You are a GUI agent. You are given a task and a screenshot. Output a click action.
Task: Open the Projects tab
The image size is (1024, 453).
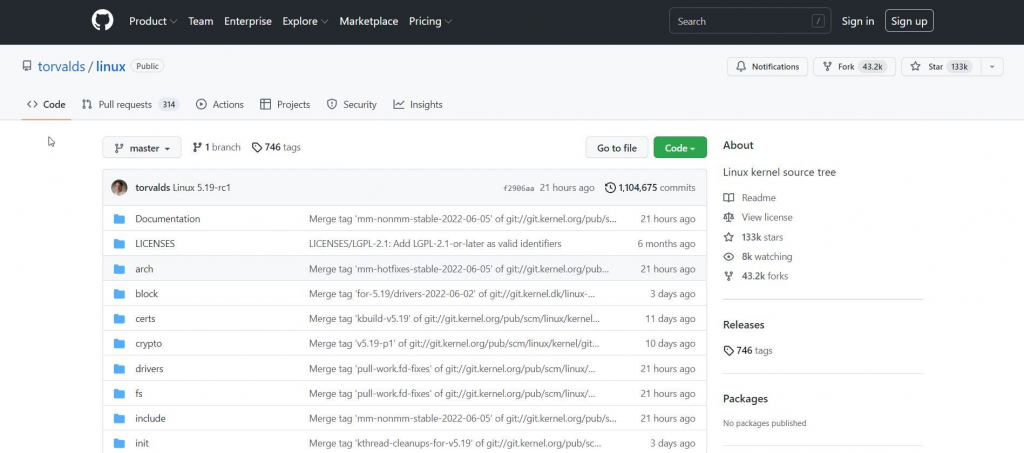pyautogui.click(x=285, y=104)
